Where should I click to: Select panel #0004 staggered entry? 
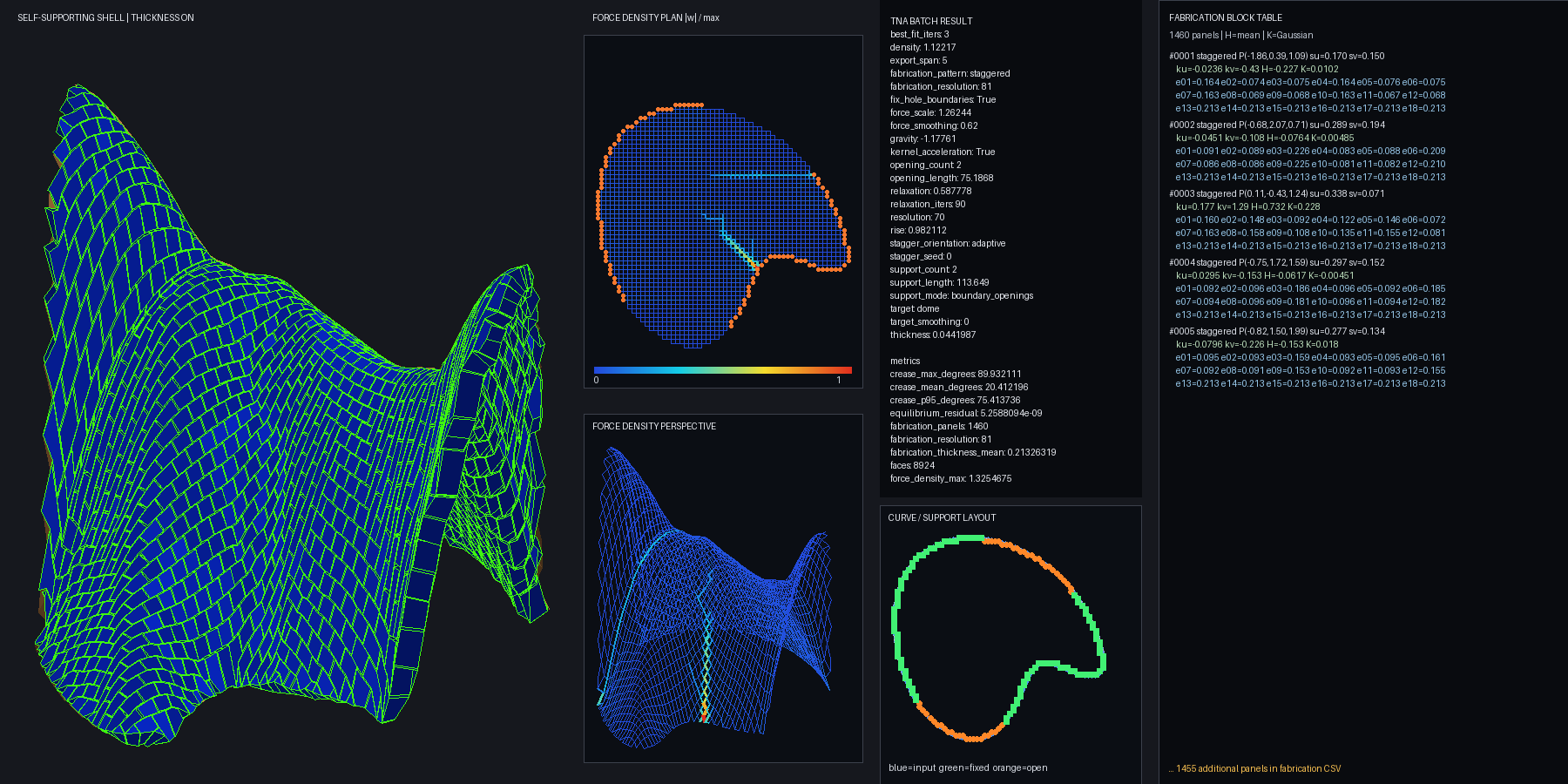coord(1307,288)
